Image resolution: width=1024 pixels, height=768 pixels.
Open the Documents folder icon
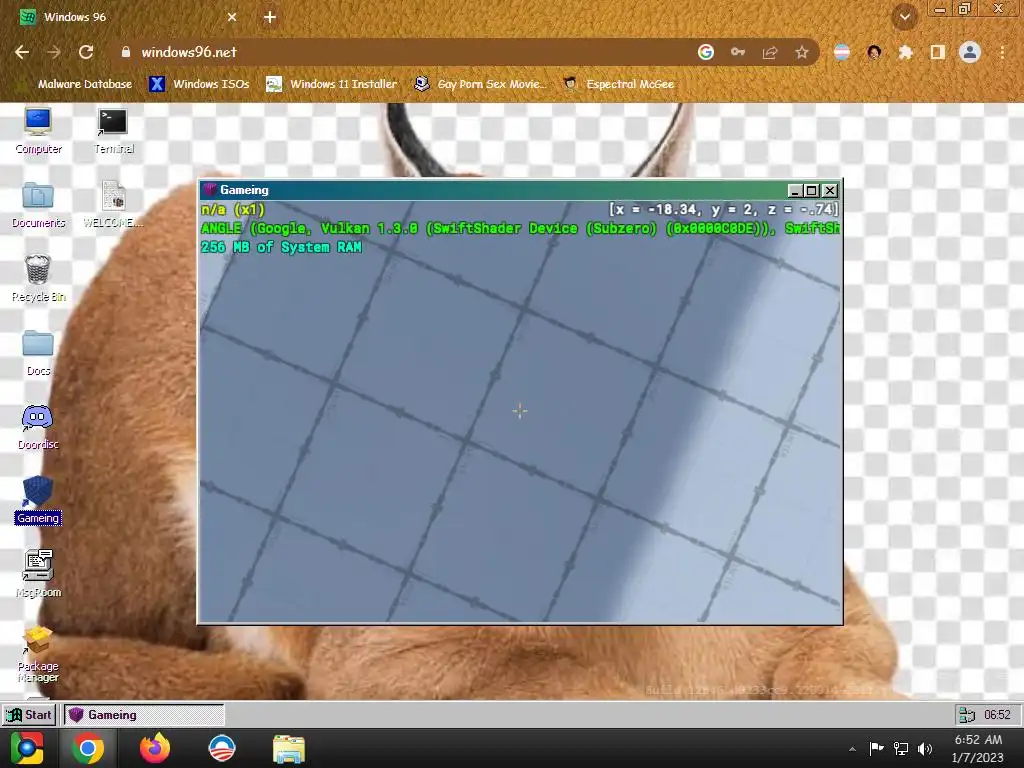tap(38, 204)
